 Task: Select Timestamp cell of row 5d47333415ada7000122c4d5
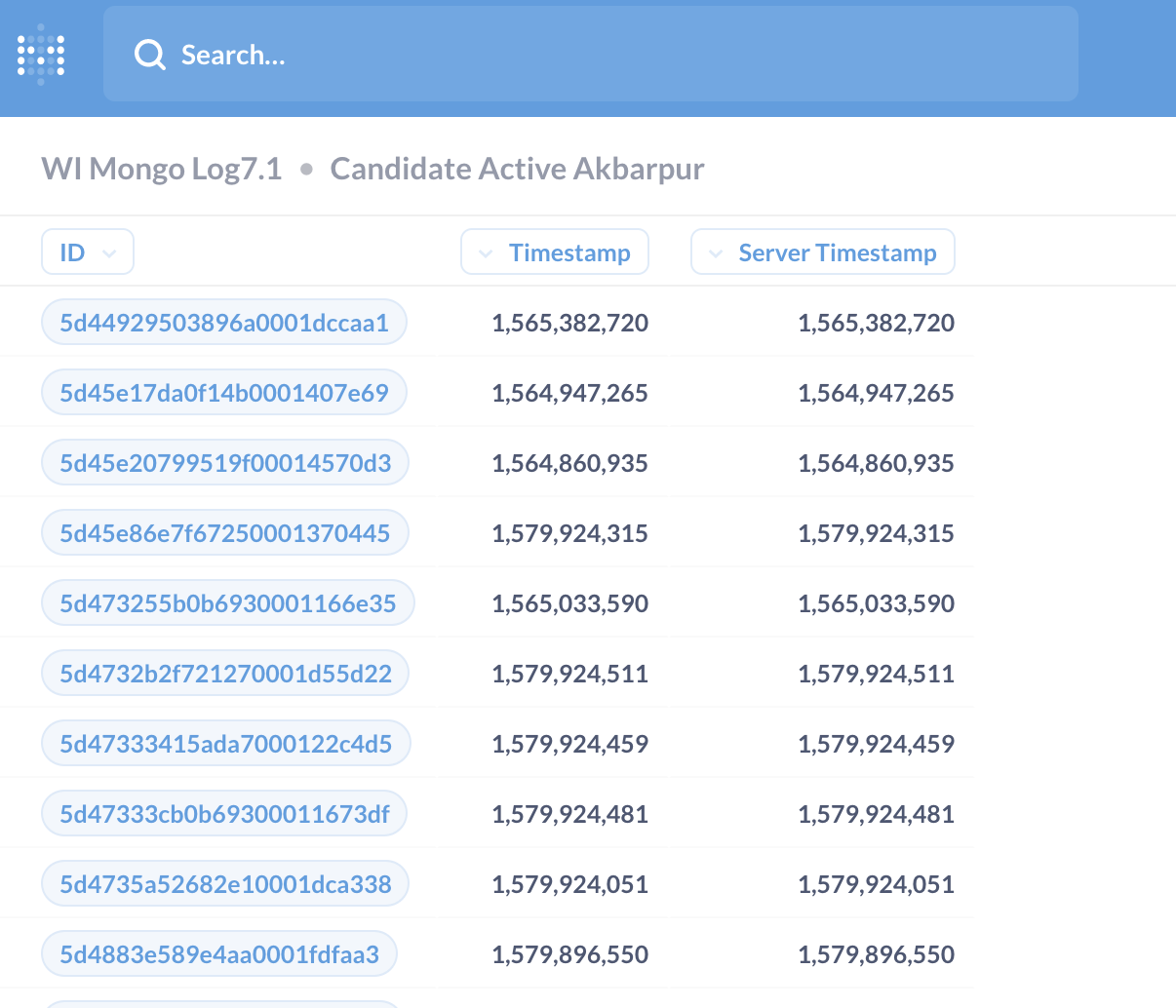[570, 744]
